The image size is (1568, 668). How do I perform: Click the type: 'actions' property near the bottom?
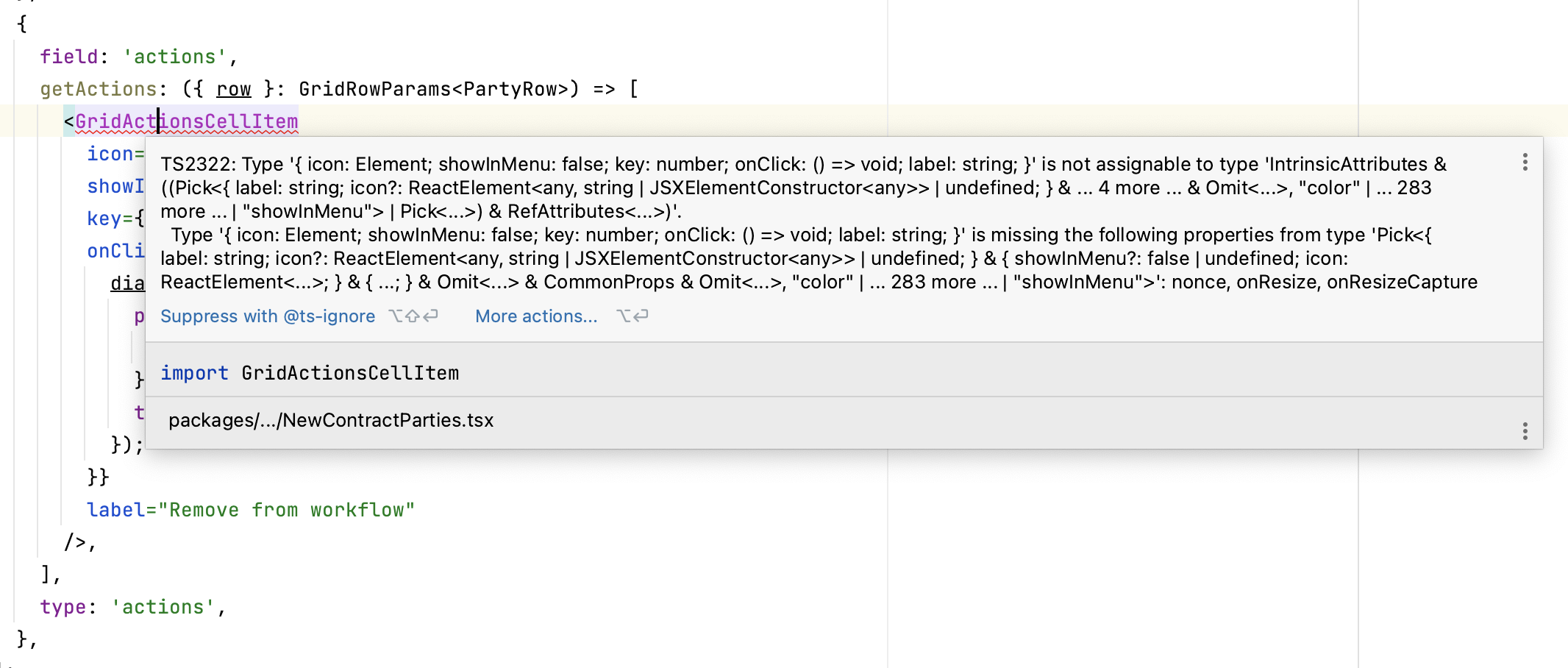point(132,606)
